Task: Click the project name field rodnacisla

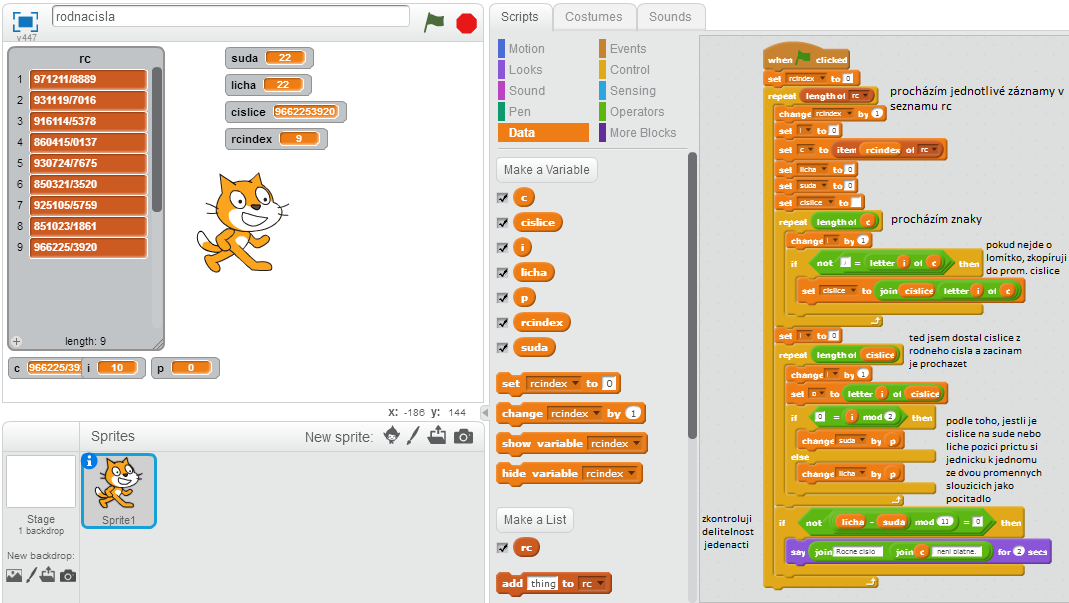Action: (230, 16)
